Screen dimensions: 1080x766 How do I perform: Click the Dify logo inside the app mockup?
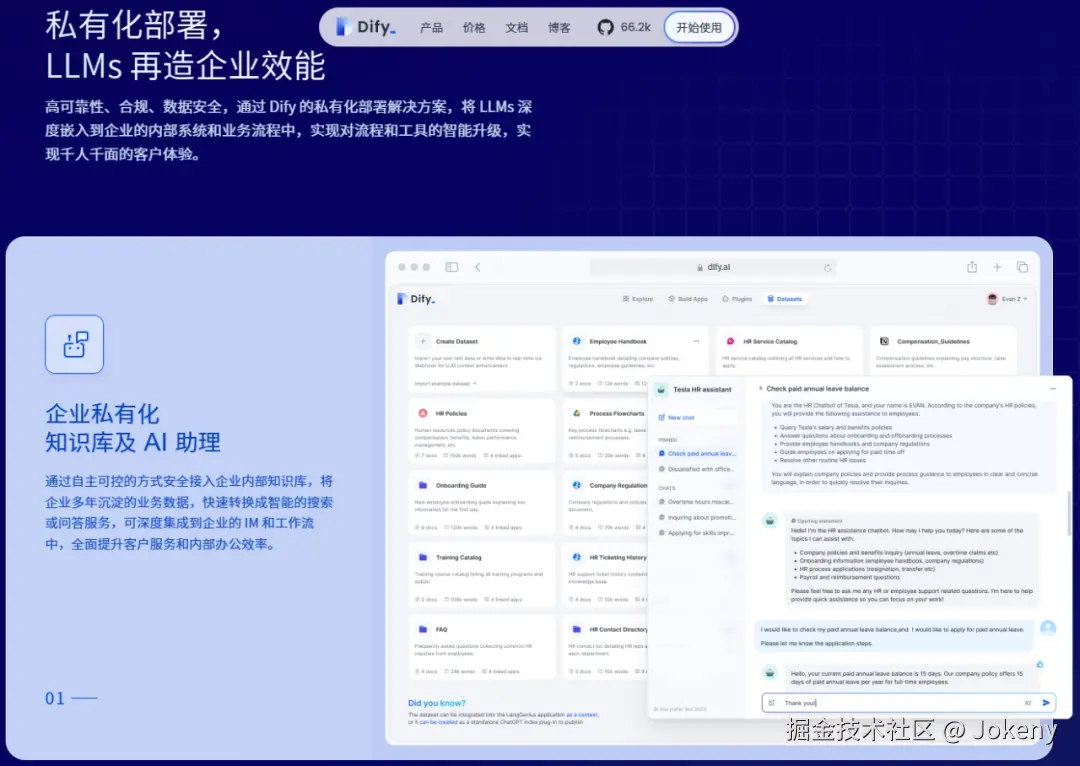[416, 299]
